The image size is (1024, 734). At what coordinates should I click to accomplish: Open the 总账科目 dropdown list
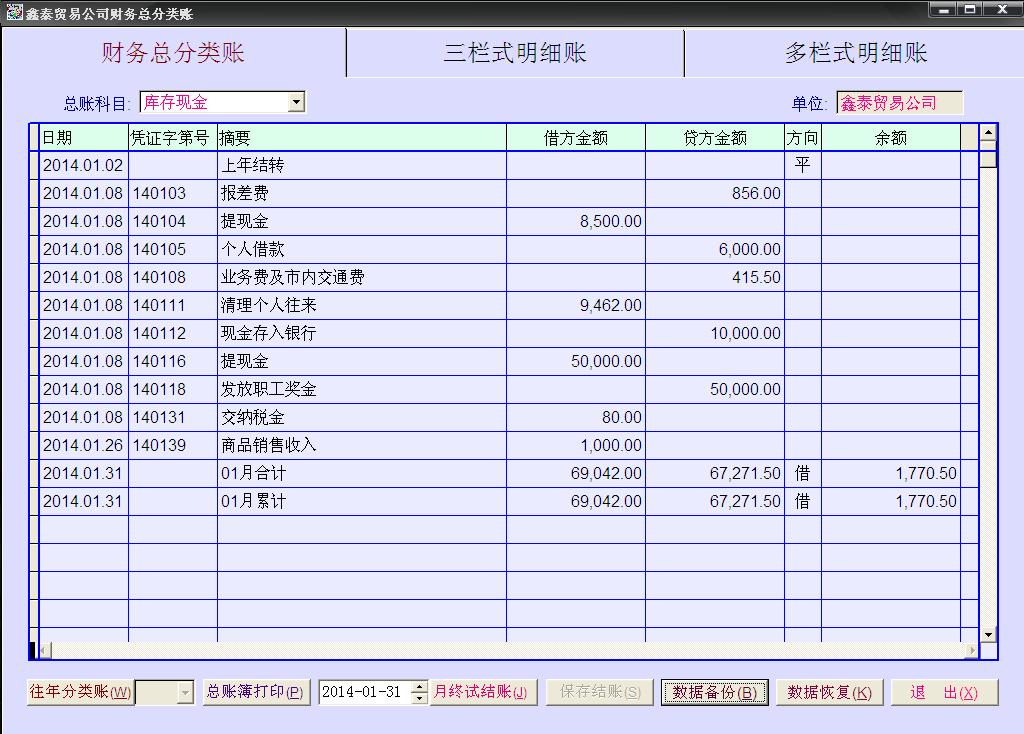point(296,102)
